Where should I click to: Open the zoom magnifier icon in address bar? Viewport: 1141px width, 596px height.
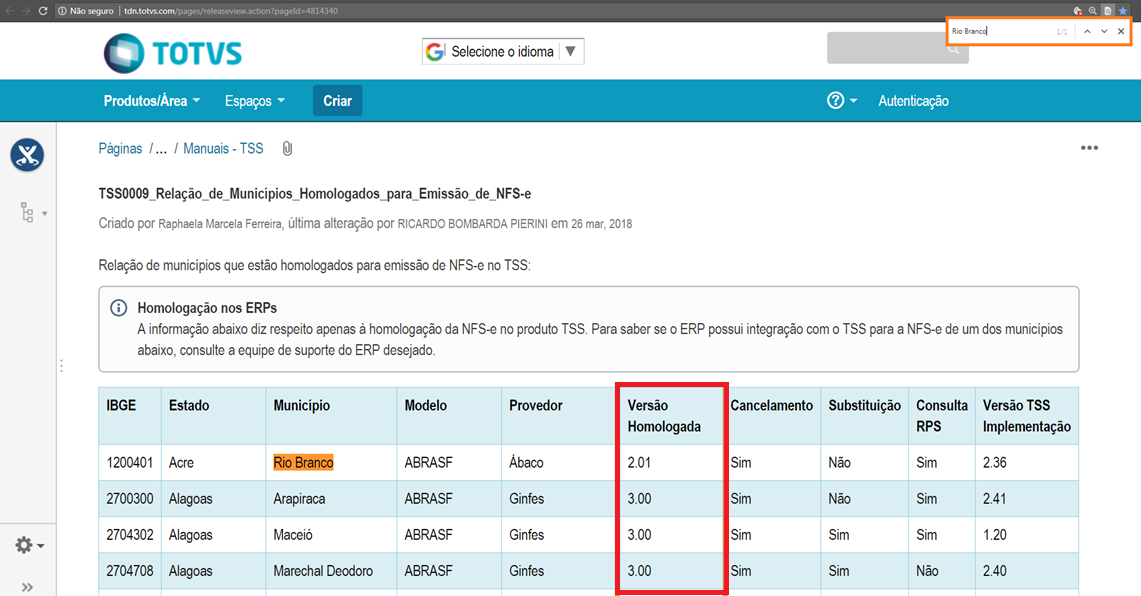[x=1092, y=11]
